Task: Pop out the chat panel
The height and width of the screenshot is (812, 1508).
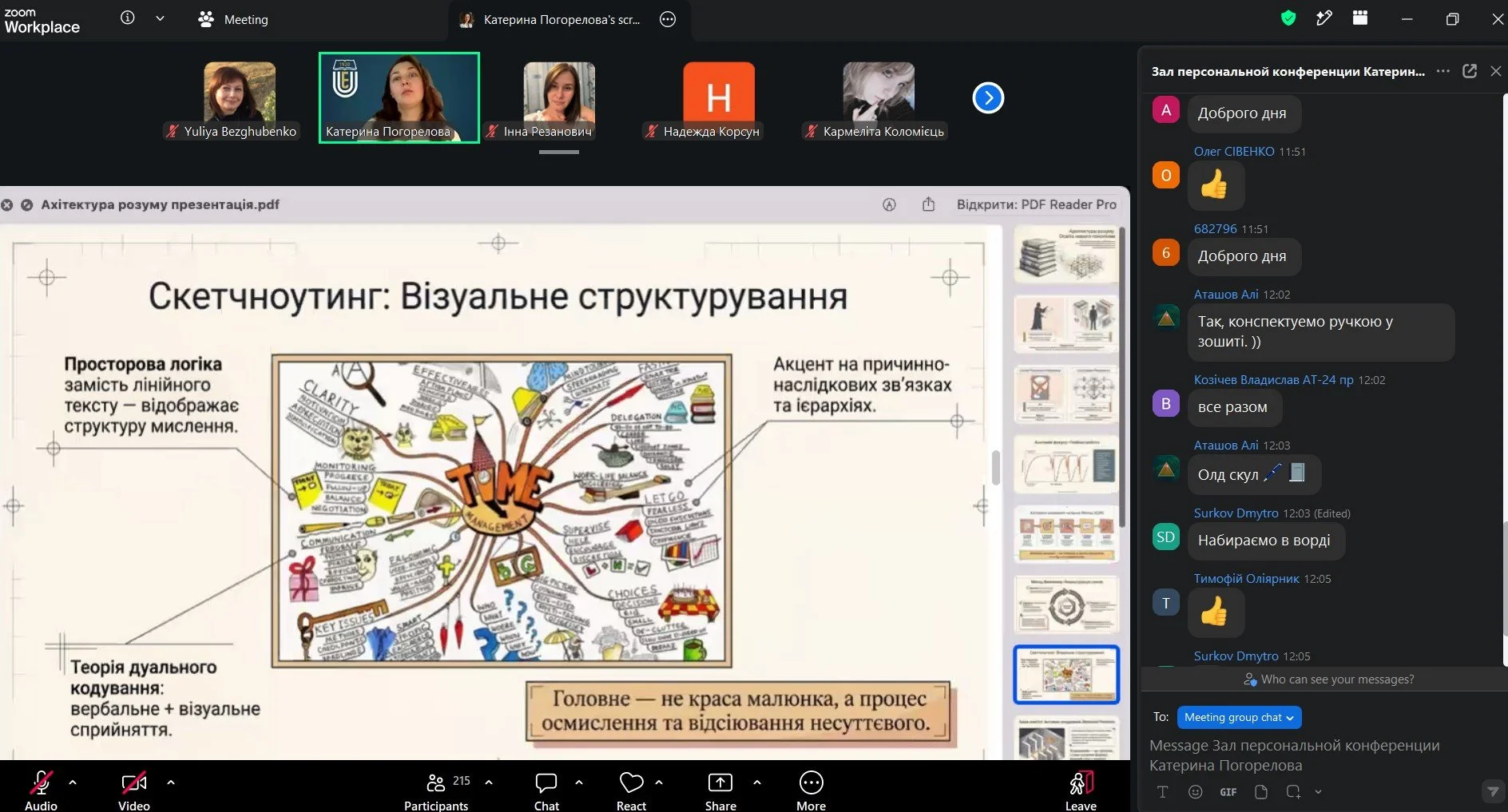Action: tap(1470, 71)
